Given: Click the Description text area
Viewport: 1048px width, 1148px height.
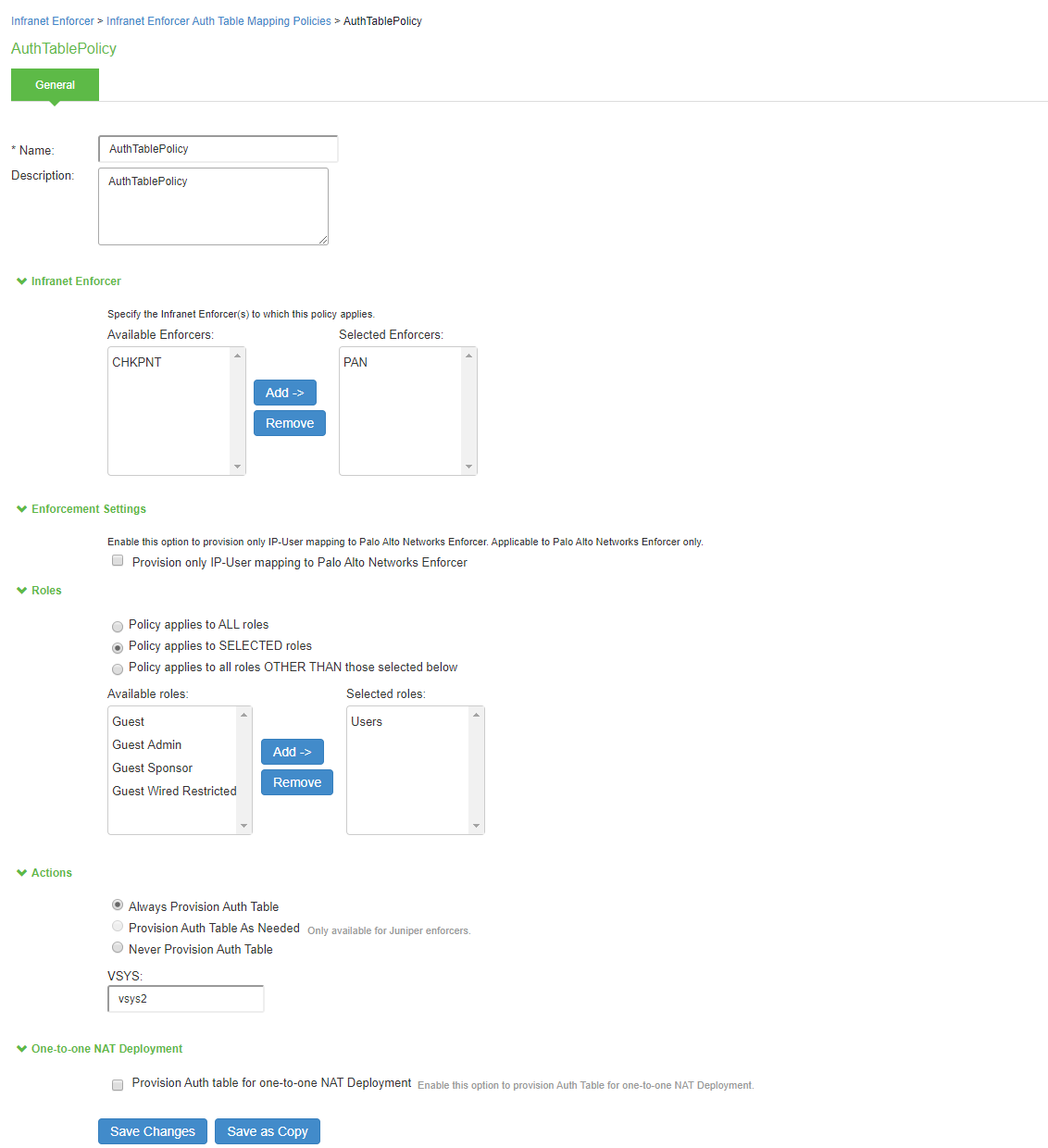Looking at the screenshot, I should pos(213,206).
